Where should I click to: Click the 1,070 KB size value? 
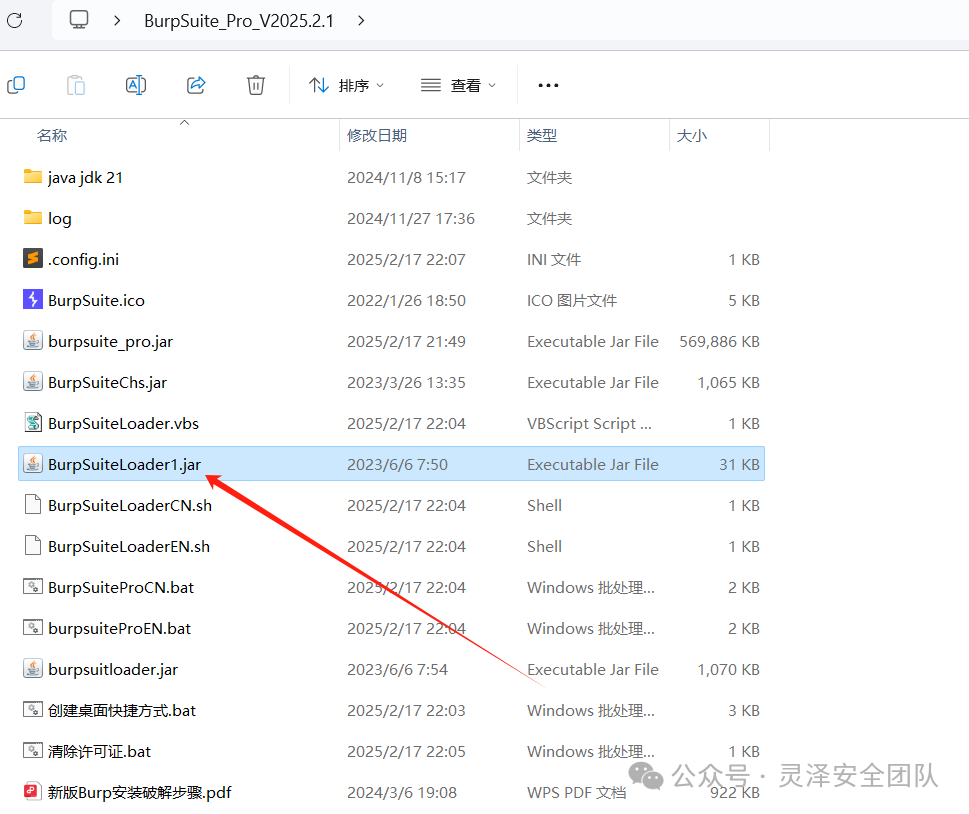pyautogui.click(x=729, y=669)
